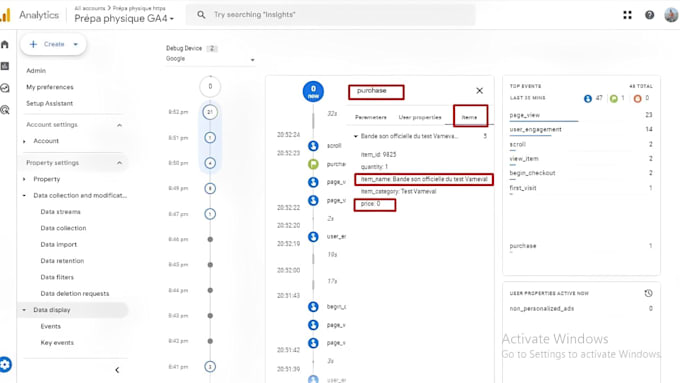Open the Advertising icon in left rail
Screen dimensions: 680x383
pyautogui.click(x=5, y=110)
